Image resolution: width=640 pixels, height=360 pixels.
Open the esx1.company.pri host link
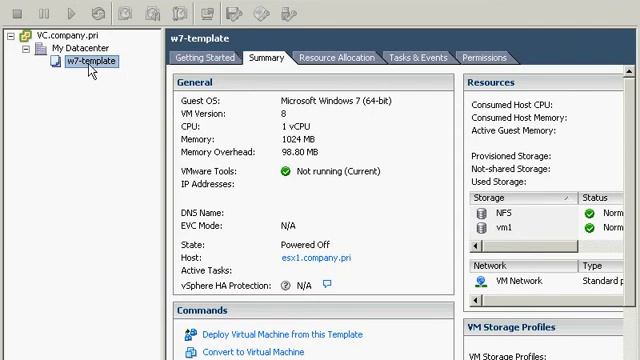tap(316, 258)
